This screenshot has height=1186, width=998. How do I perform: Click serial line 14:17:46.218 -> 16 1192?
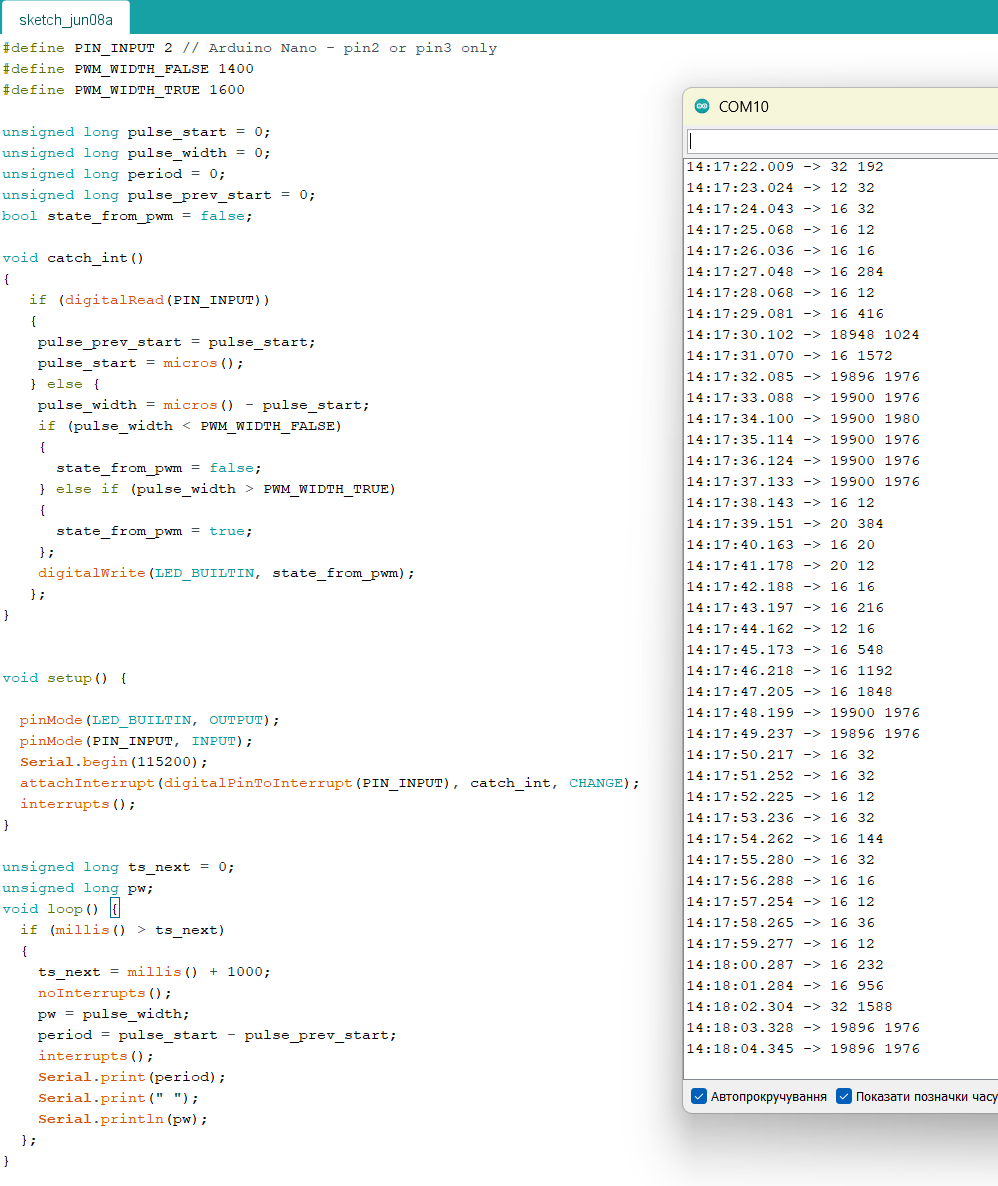coord(789,670)
